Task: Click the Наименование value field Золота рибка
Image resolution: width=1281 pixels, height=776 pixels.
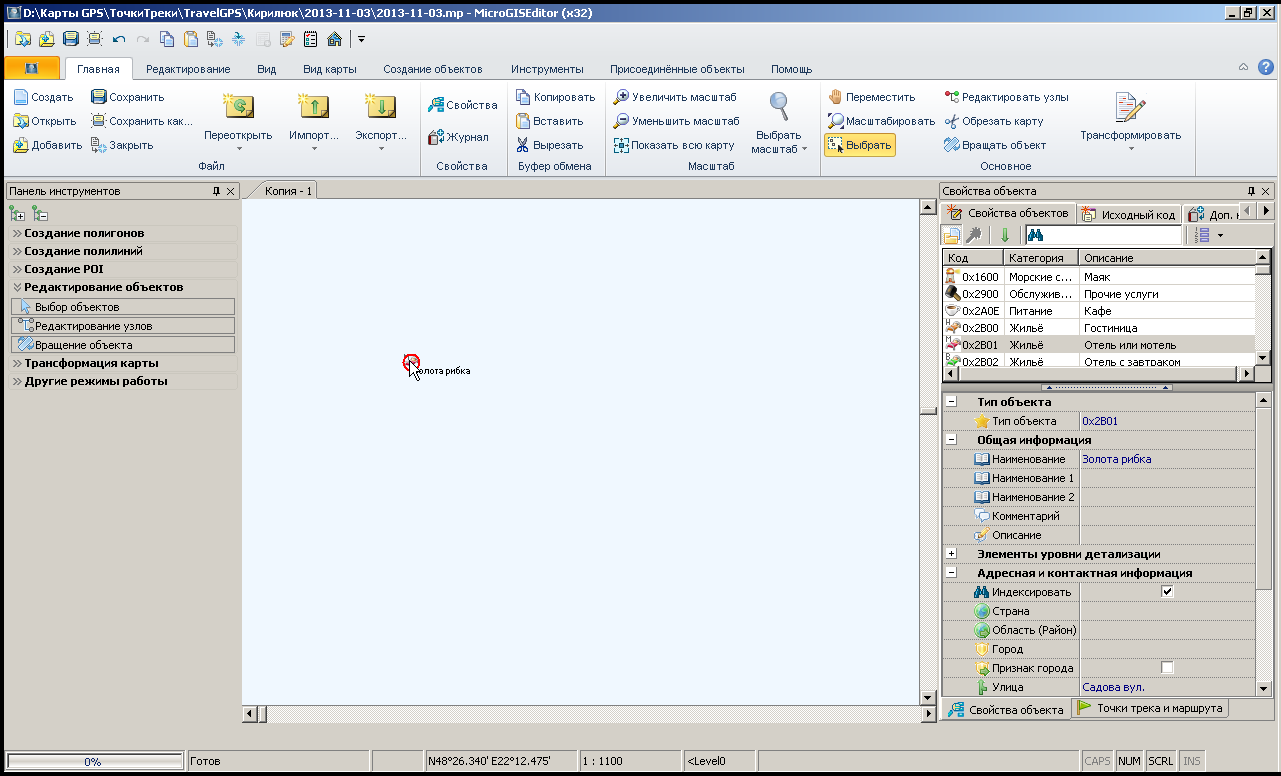Action: click(1165, 459)
